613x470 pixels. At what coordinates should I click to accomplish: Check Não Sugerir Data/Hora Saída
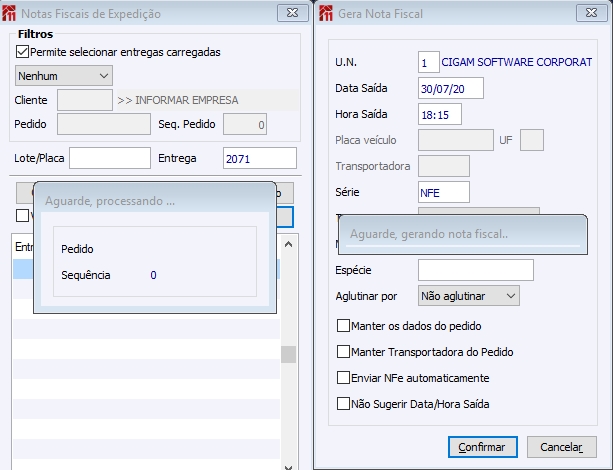click(x=343, y=404)
